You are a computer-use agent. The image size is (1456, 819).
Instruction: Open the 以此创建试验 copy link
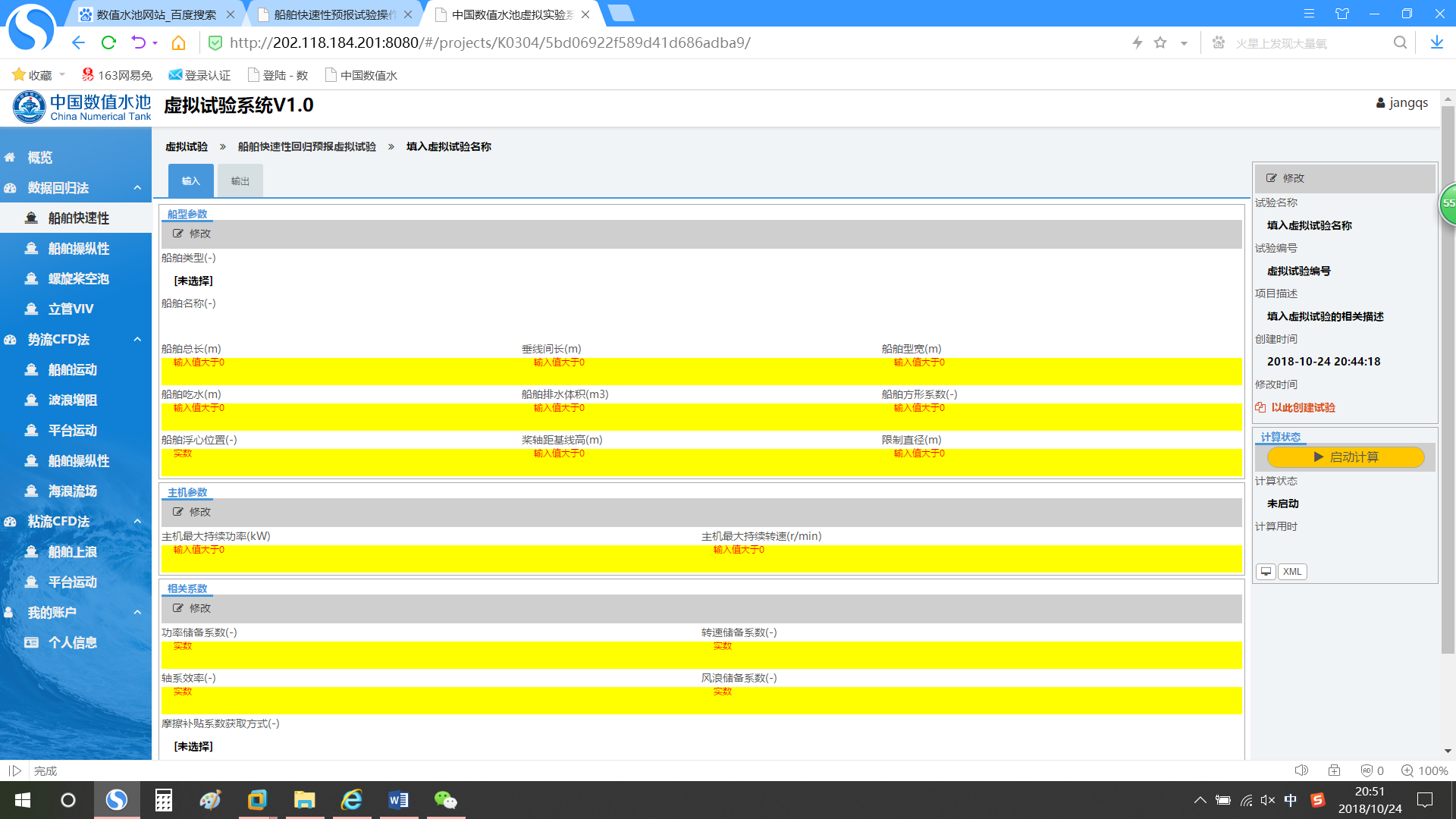coord(1302,407)
